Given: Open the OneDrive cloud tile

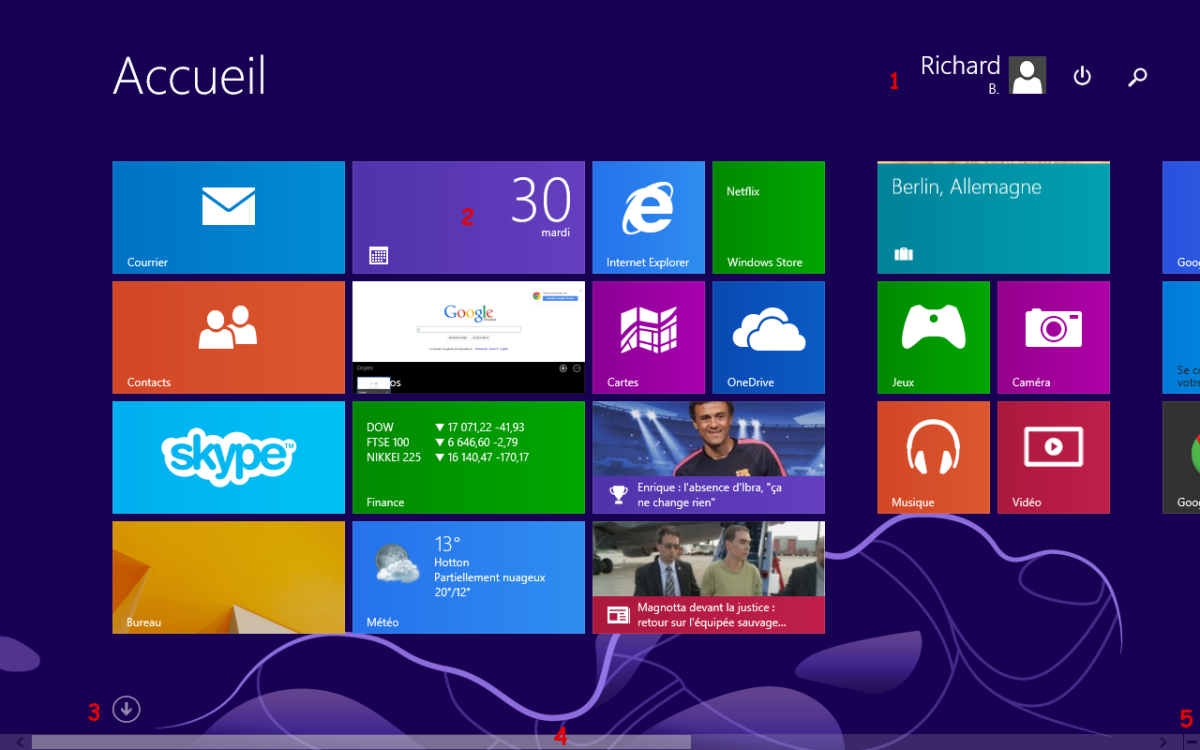Looking at the screenshot, I should (768, 337).
